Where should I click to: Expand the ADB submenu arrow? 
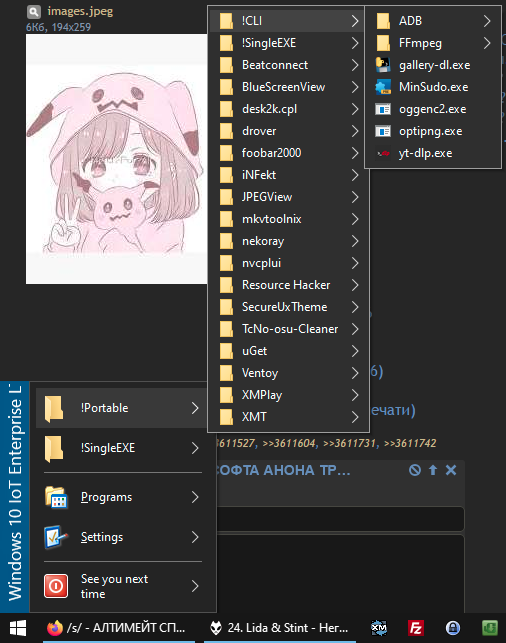coord(487,21)
